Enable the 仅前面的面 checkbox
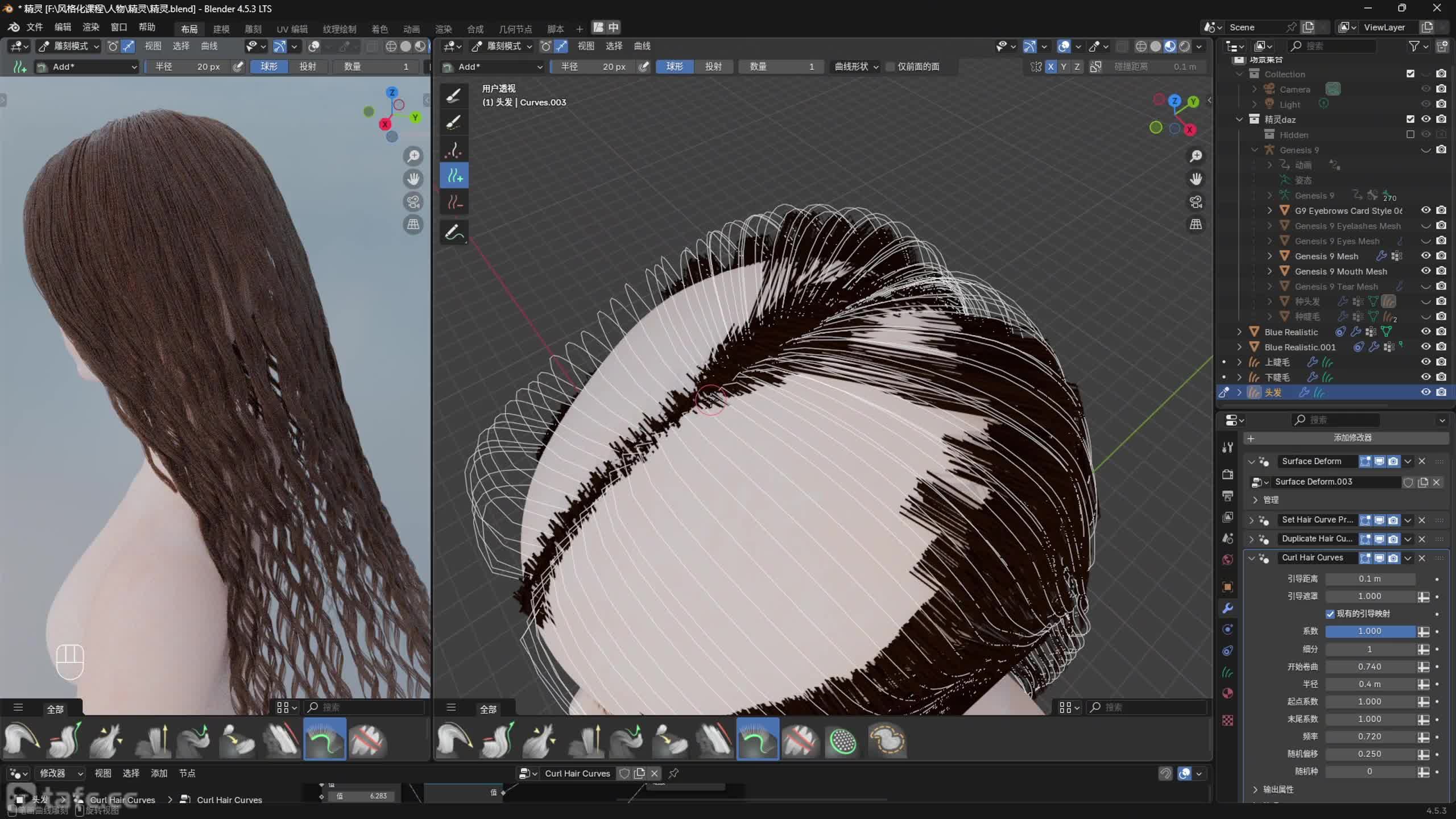Viewport: 1456px width, 819px height. [891, 67]
